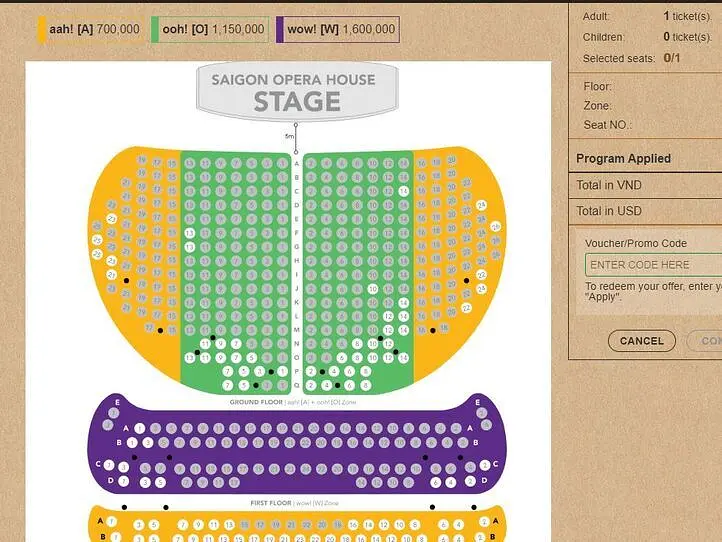Pick ground floor row K seat 14
This screenshot has width=722, height=542.
point(404,302)
